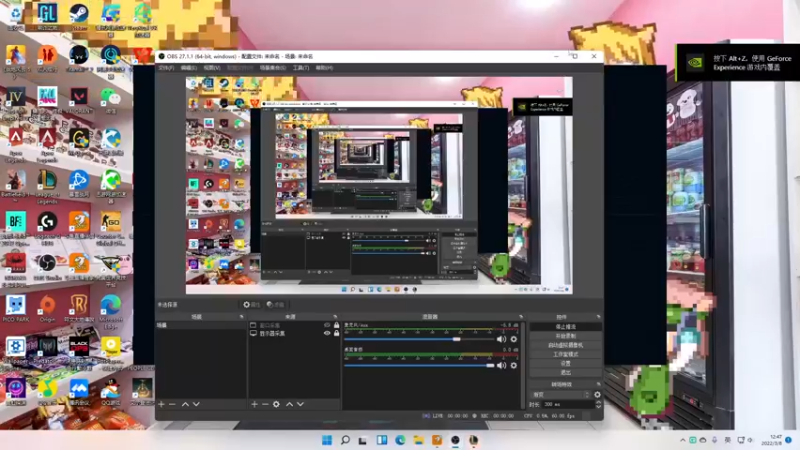This screenshot has width=800, height=450.
Task: Open source properties gear in Sources toolbar
Action: point(276,404)
